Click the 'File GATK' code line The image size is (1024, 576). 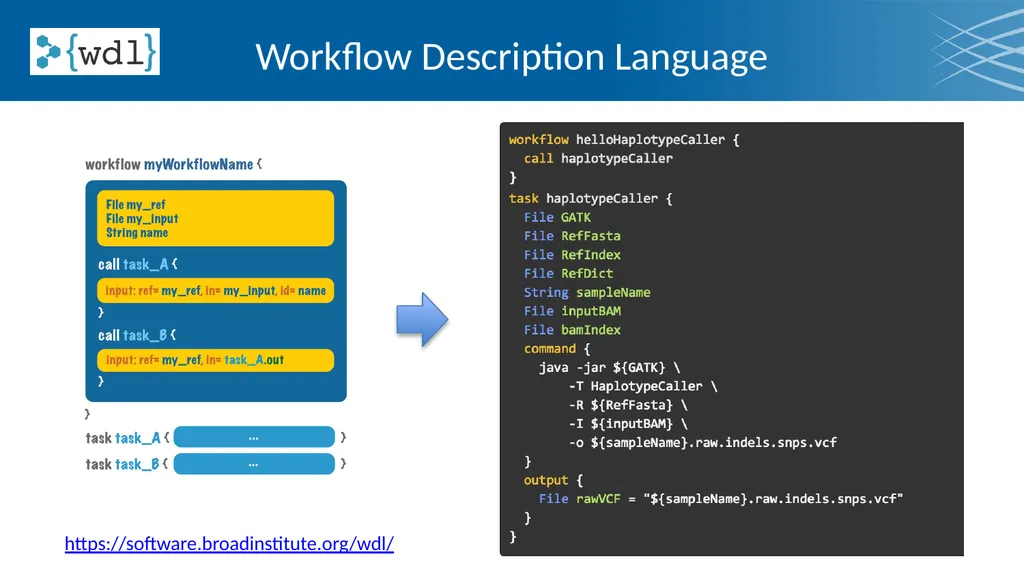pyautogui.click(x=557, y=217)
